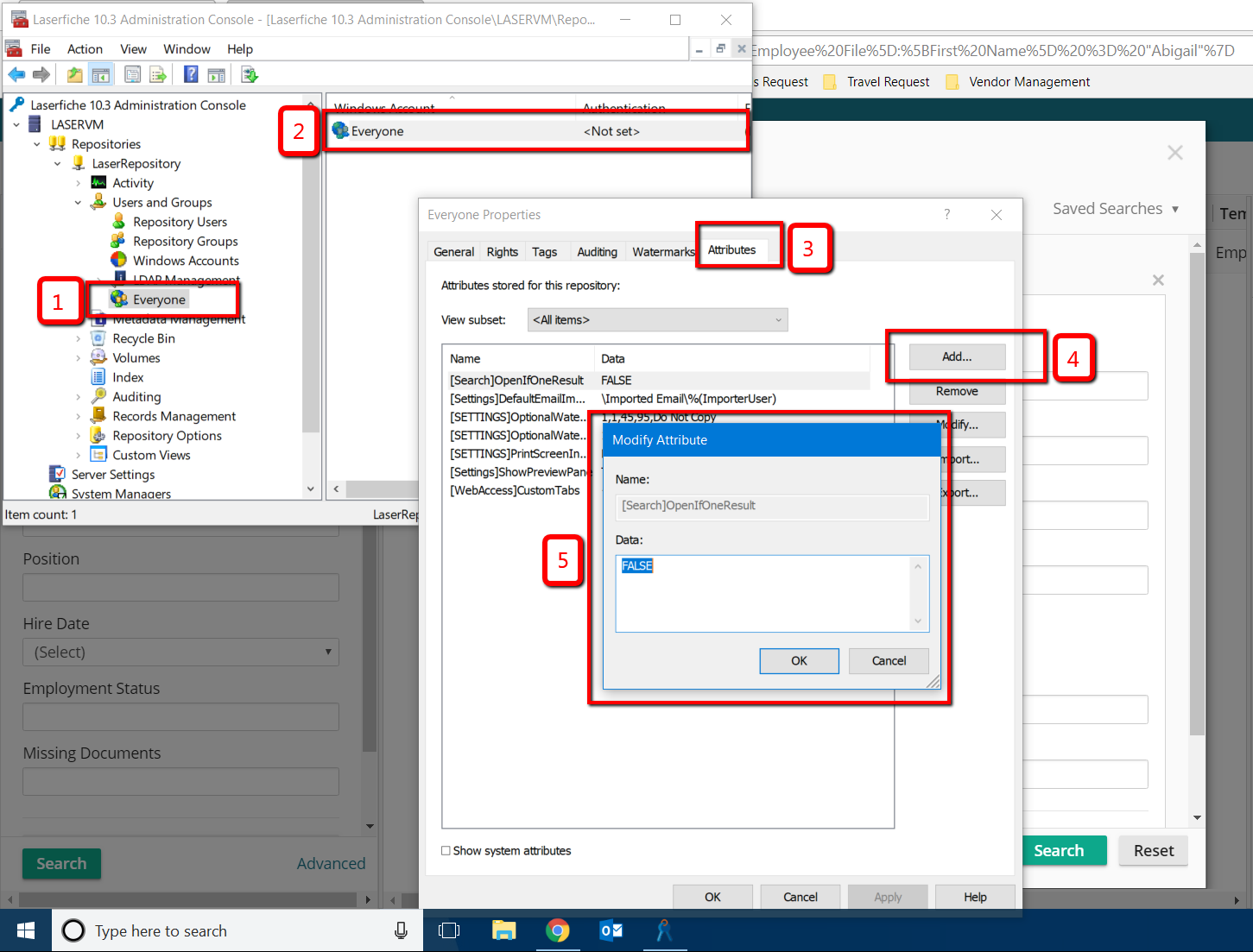The image size is (1253, 952).
Task: Click the Help button in Everyone Properties
Action: click(975, 897)
